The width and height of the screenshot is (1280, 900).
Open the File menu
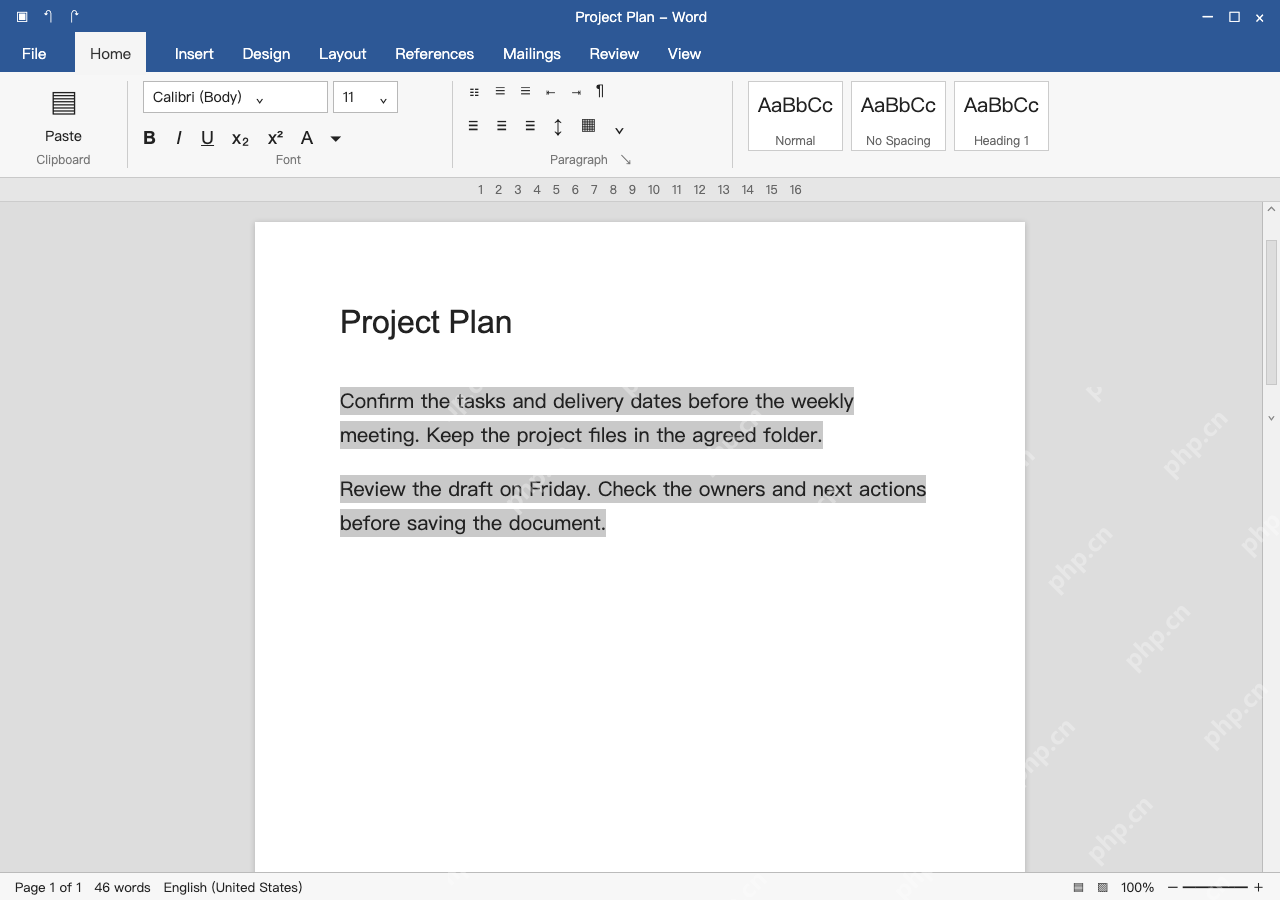point(34,54)
